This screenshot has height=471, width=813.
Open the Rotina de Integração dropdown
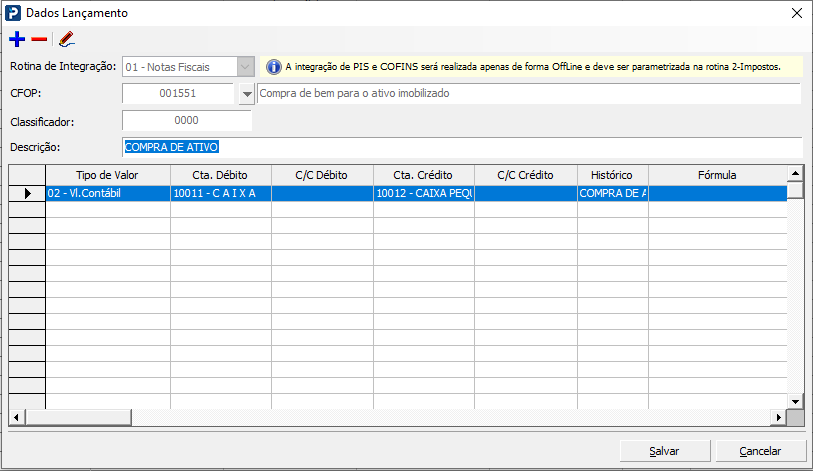[x=245, y=67]
